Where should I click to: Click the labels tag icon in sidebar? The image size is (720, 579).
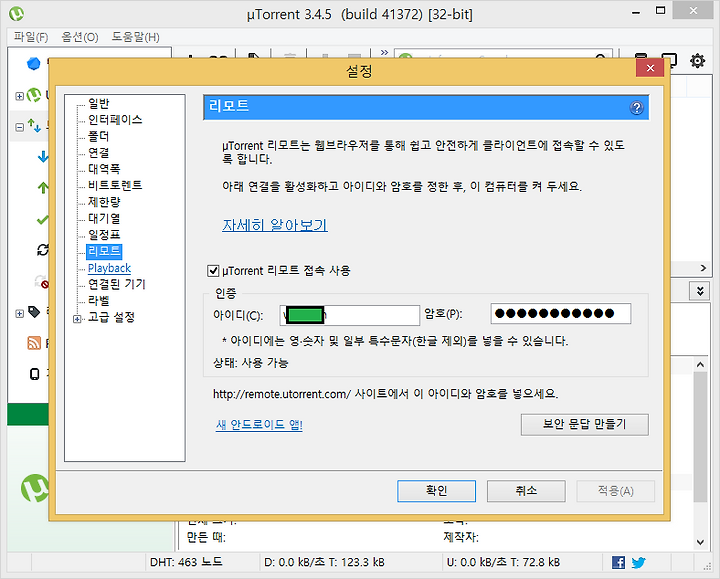coord(34,312)
